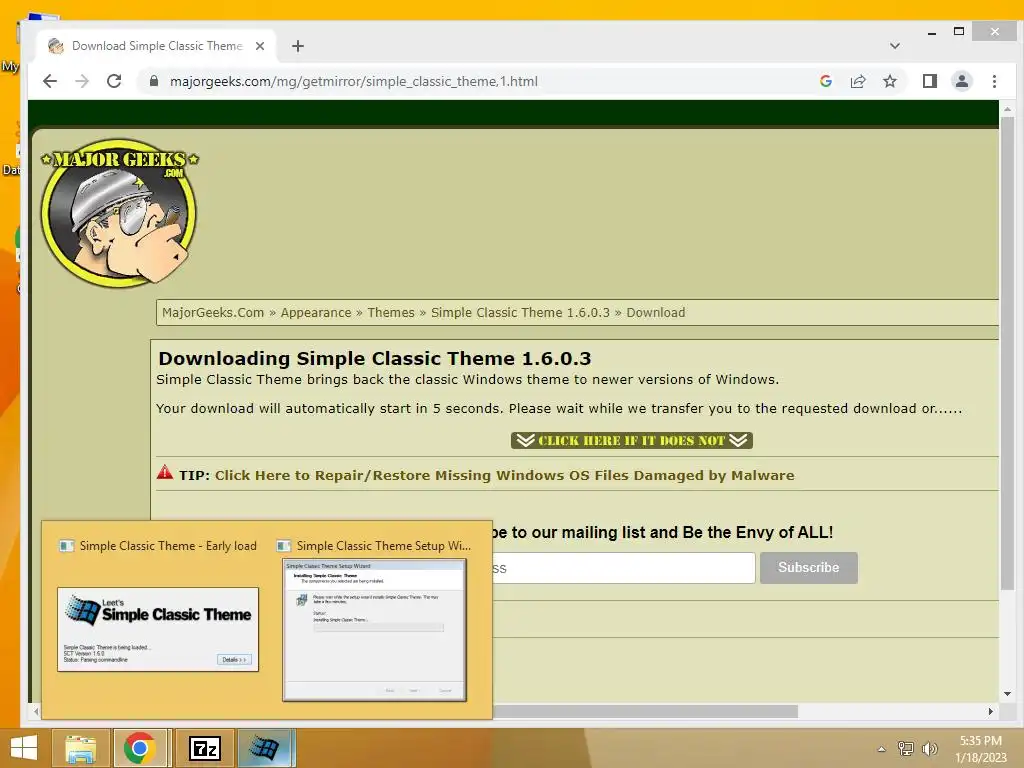Open 7-Zip from the taskbar
1024x768 pixels.
click(204, 748)
